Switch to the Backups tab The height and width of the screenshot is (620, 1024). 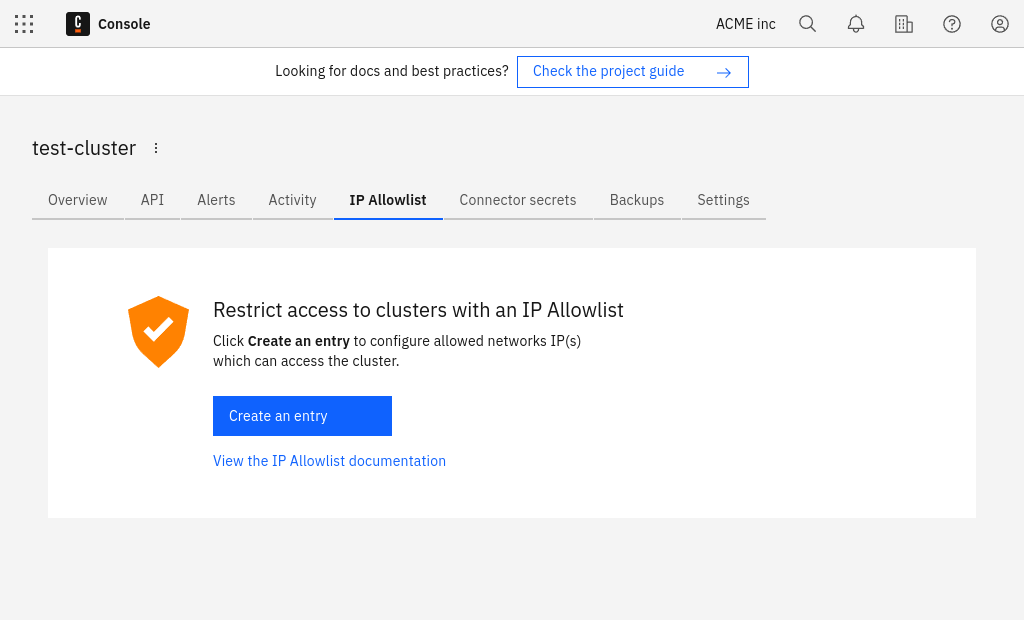(637, 200)
